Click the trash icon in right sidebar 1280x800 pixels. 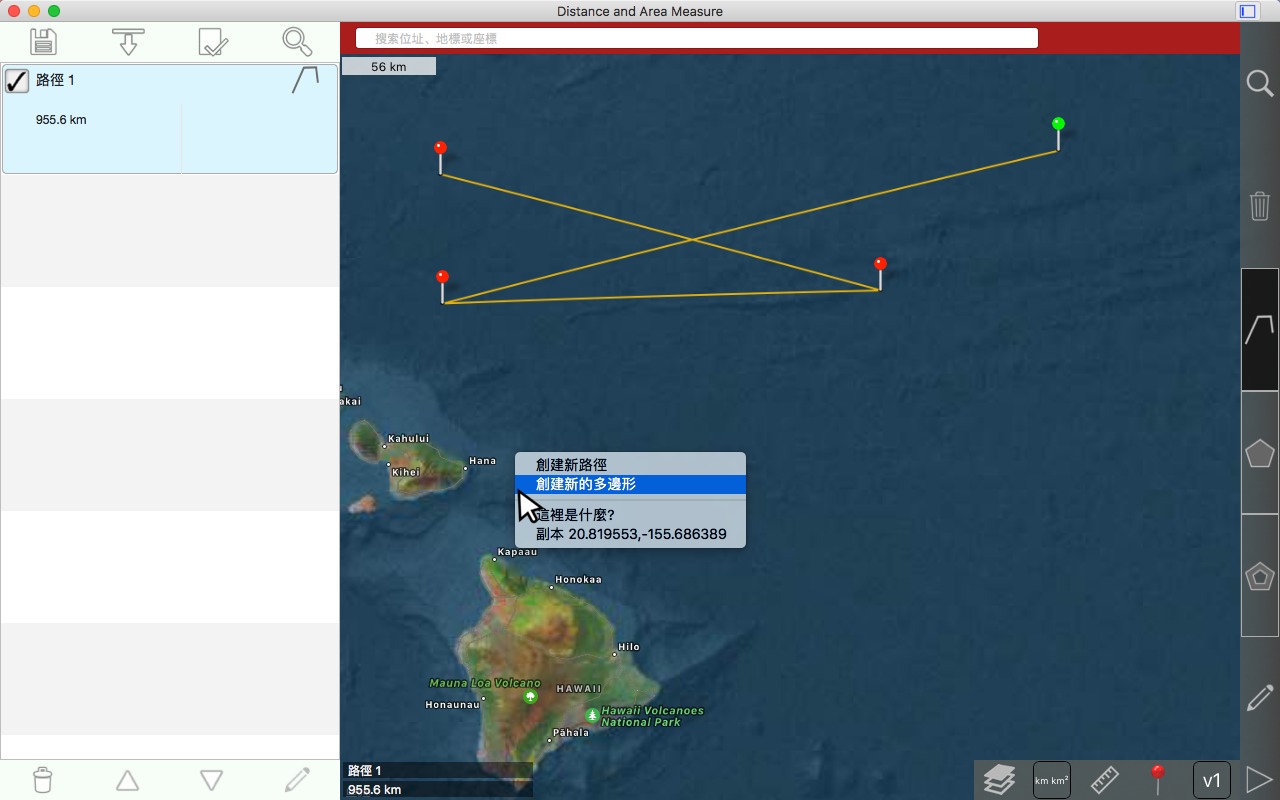point(1259,207)
